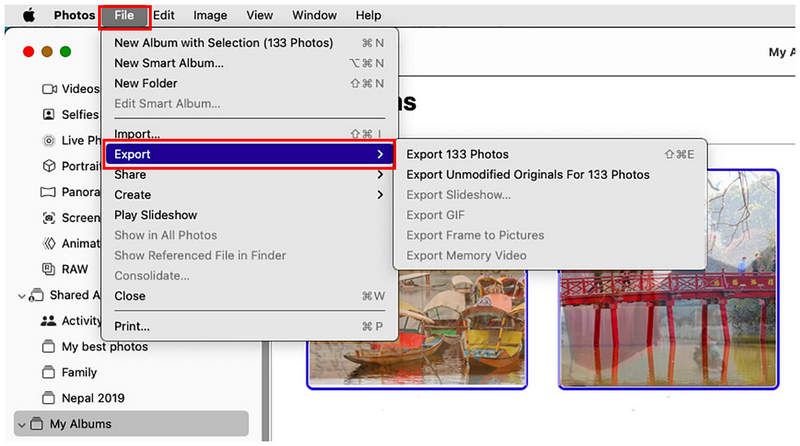Select My best photos album
This screenshot has width=800, height=446.
pyautogui.click(x=105, y=346)
